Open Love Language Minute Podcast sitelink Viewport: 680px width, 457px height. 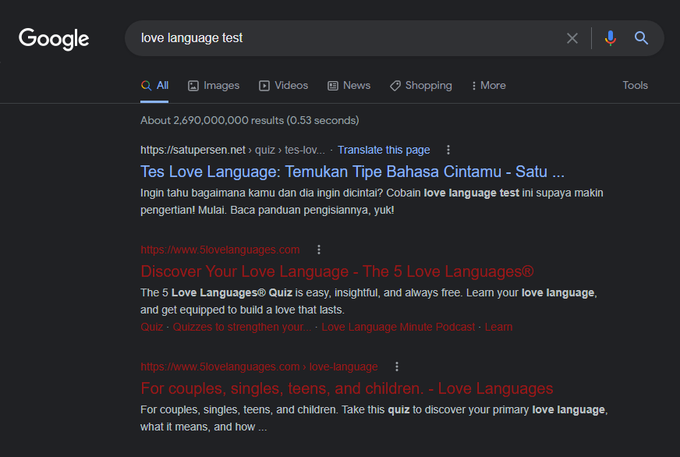click(x=398, y=327)
